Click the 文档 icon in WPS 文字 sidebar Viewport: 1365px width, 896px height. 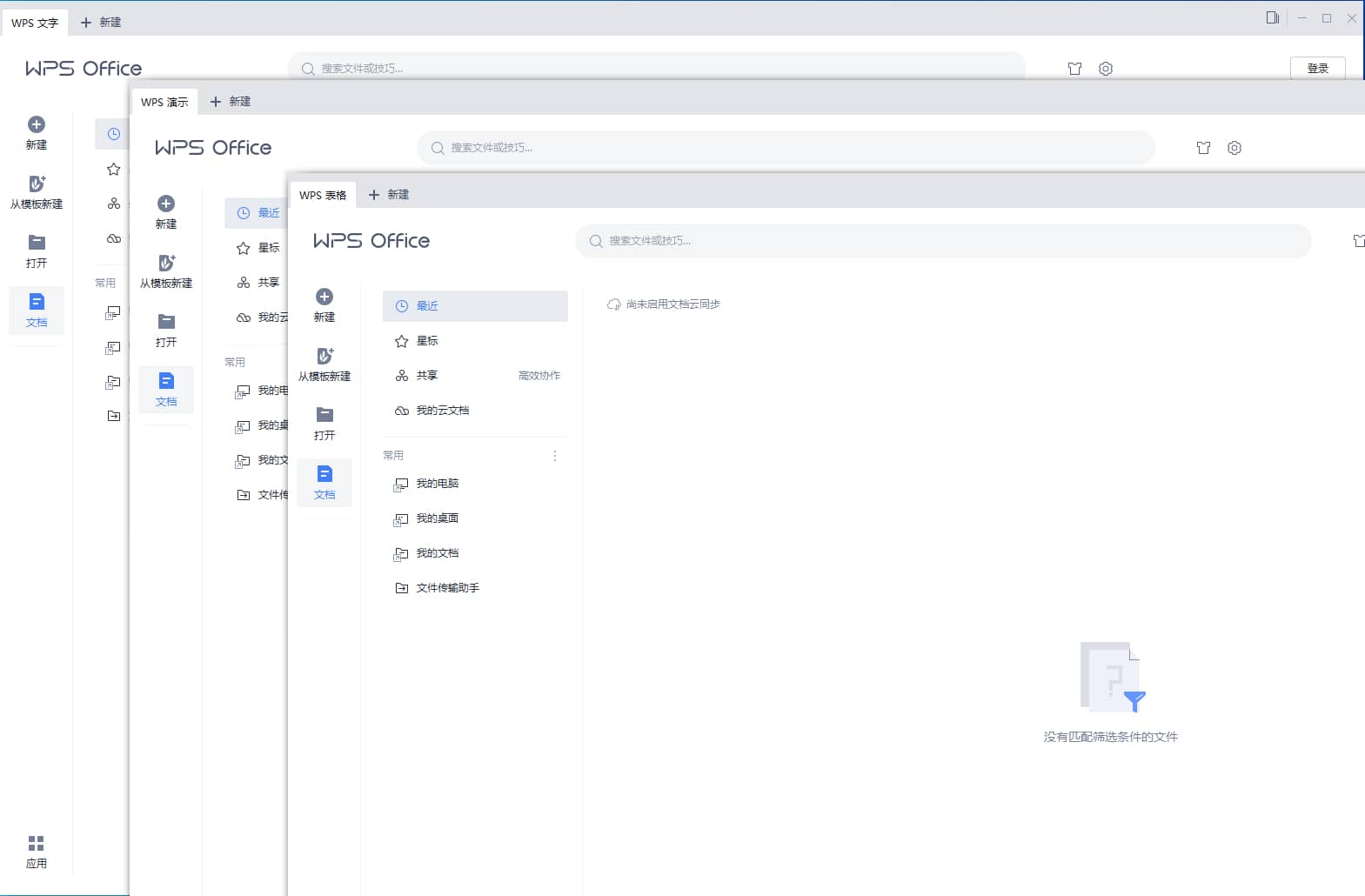coord(37,302)
